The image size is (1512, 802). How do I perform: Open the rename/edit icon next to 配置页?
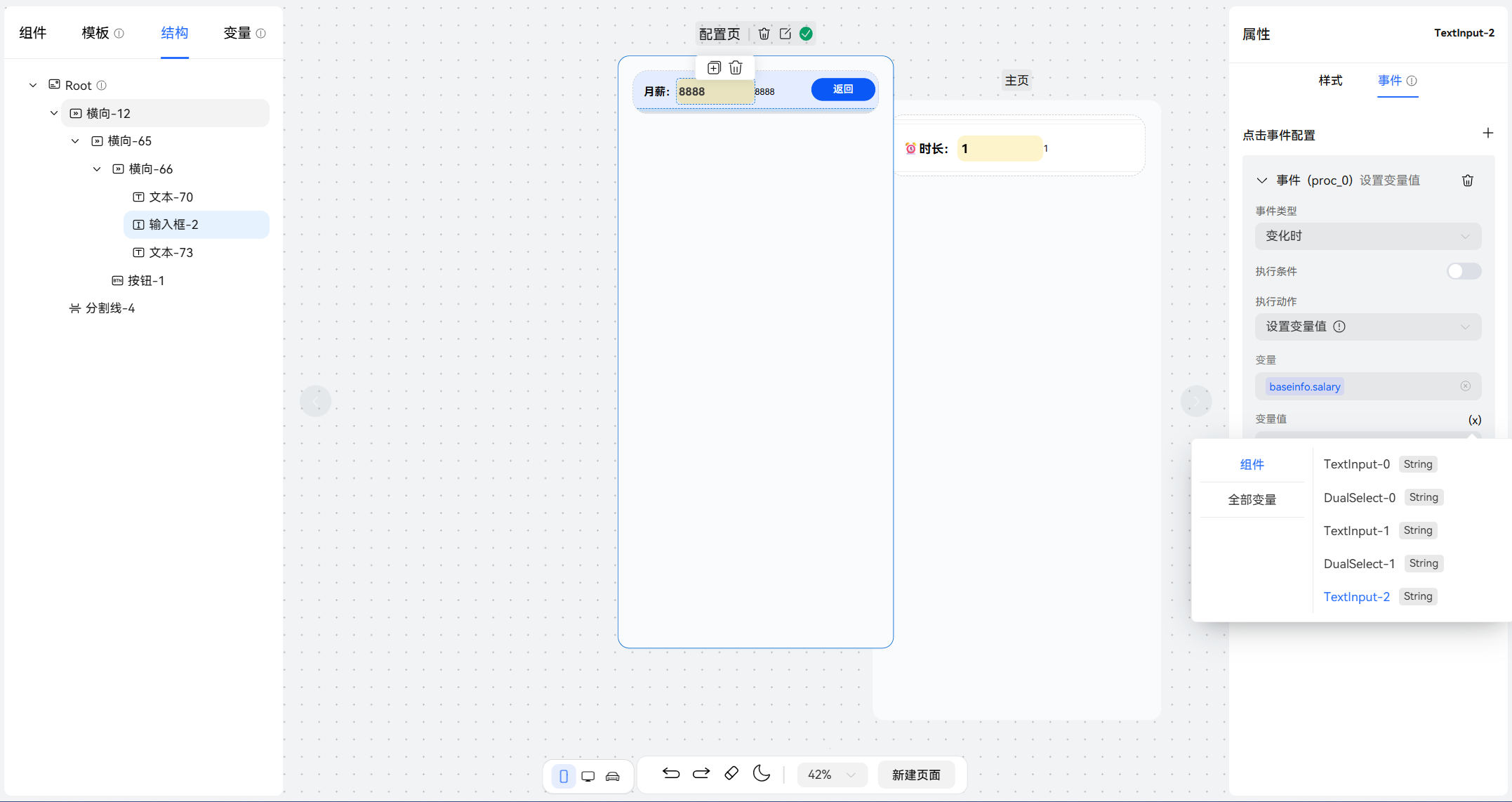point(785,33)
